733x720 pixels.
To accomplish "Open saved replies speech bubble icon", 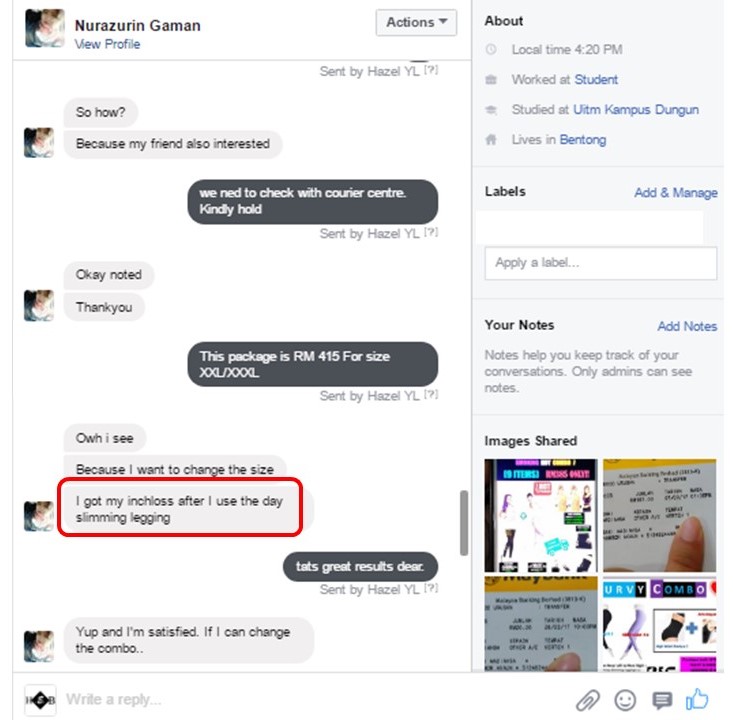I will [x=661, y=700].
